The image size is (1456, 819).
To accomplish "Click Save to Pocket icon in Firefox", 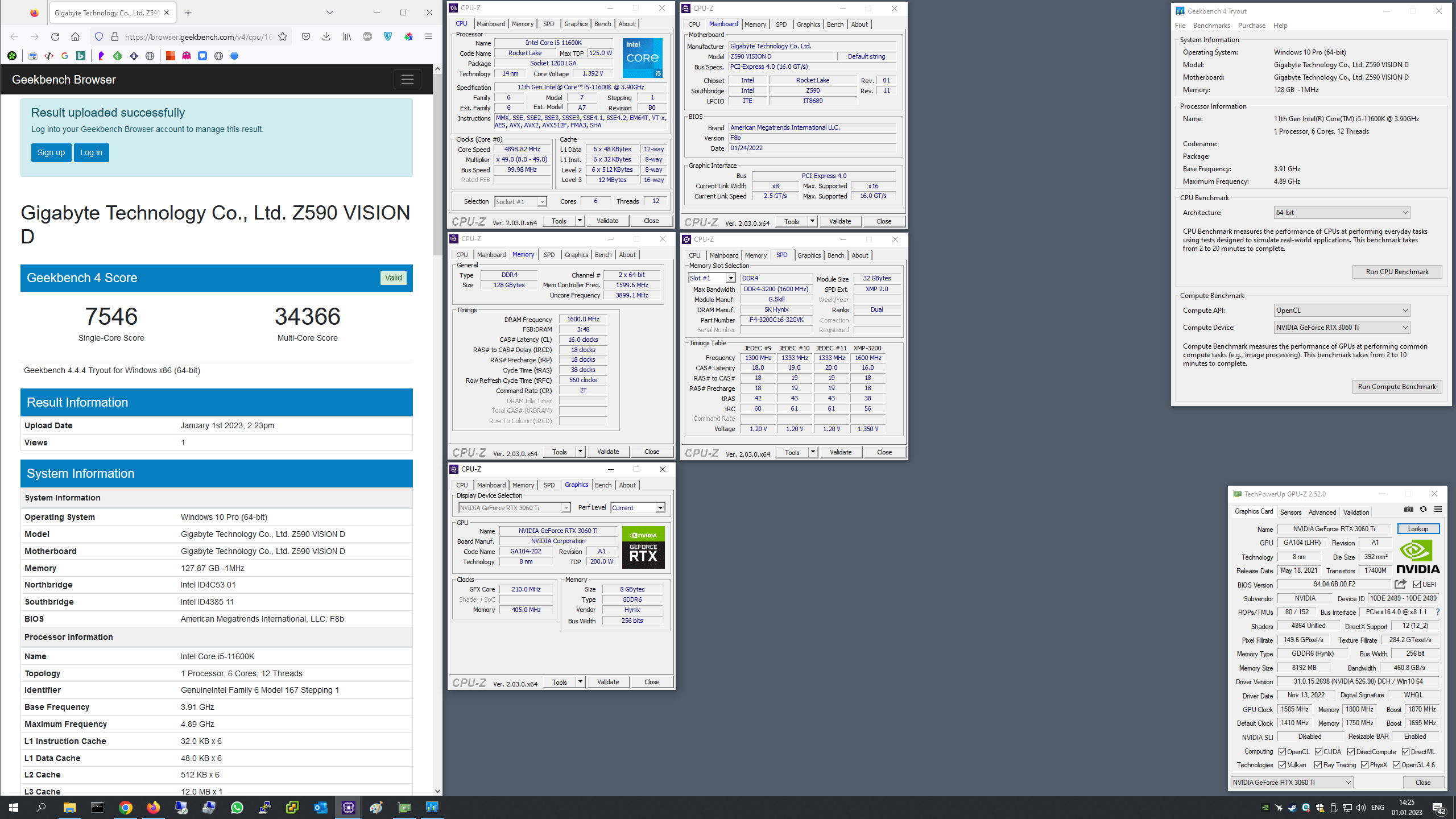I will click(306, 37).
